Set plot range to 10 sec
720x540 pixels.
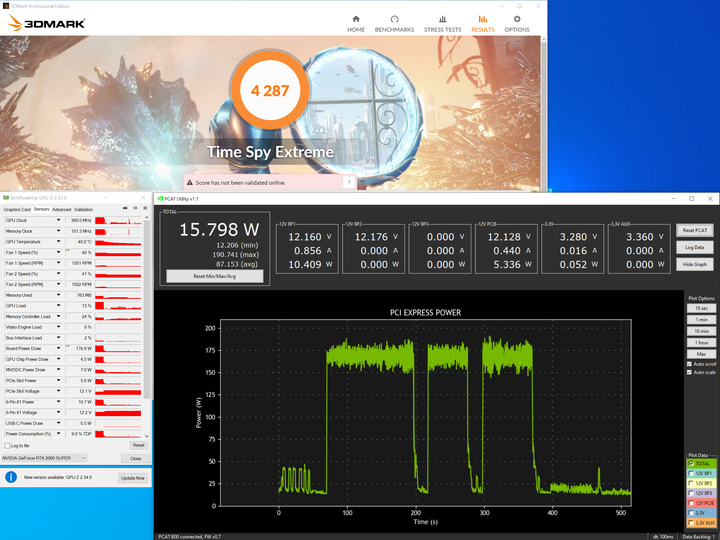701,309
